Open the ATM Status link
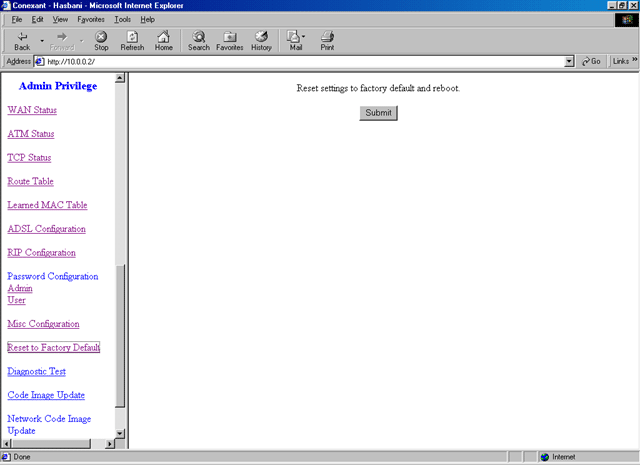 tap(31, 133)
